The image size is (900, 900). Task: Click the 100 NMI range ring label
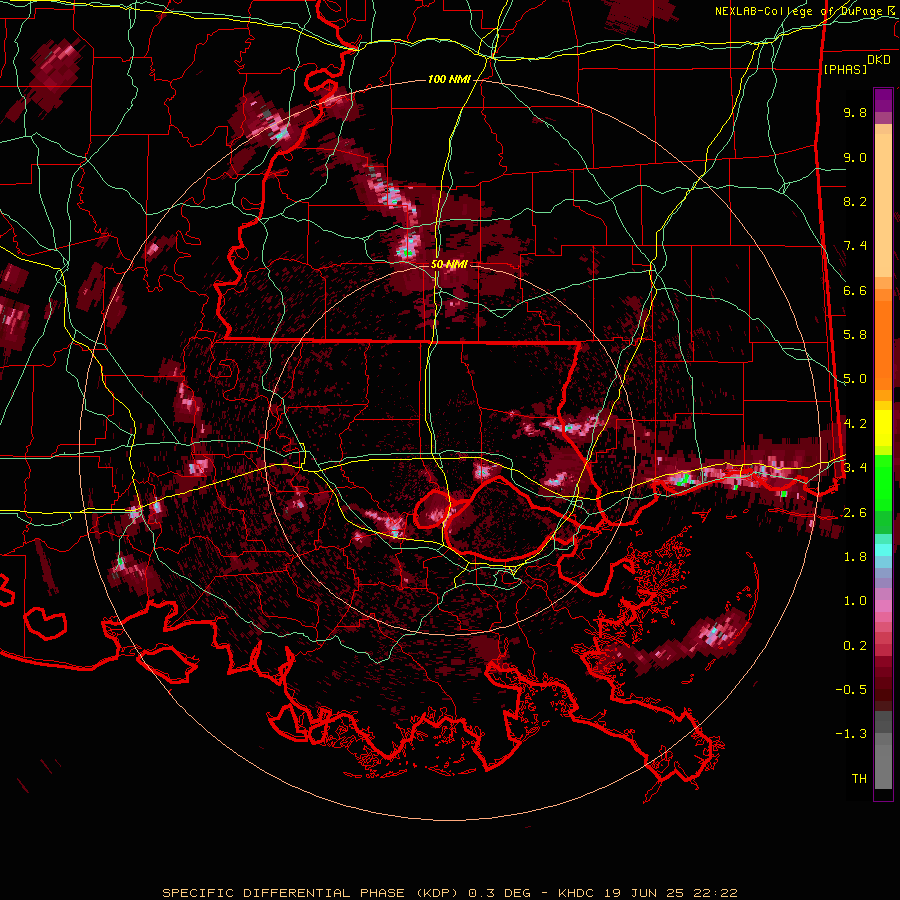click(449, 79)
